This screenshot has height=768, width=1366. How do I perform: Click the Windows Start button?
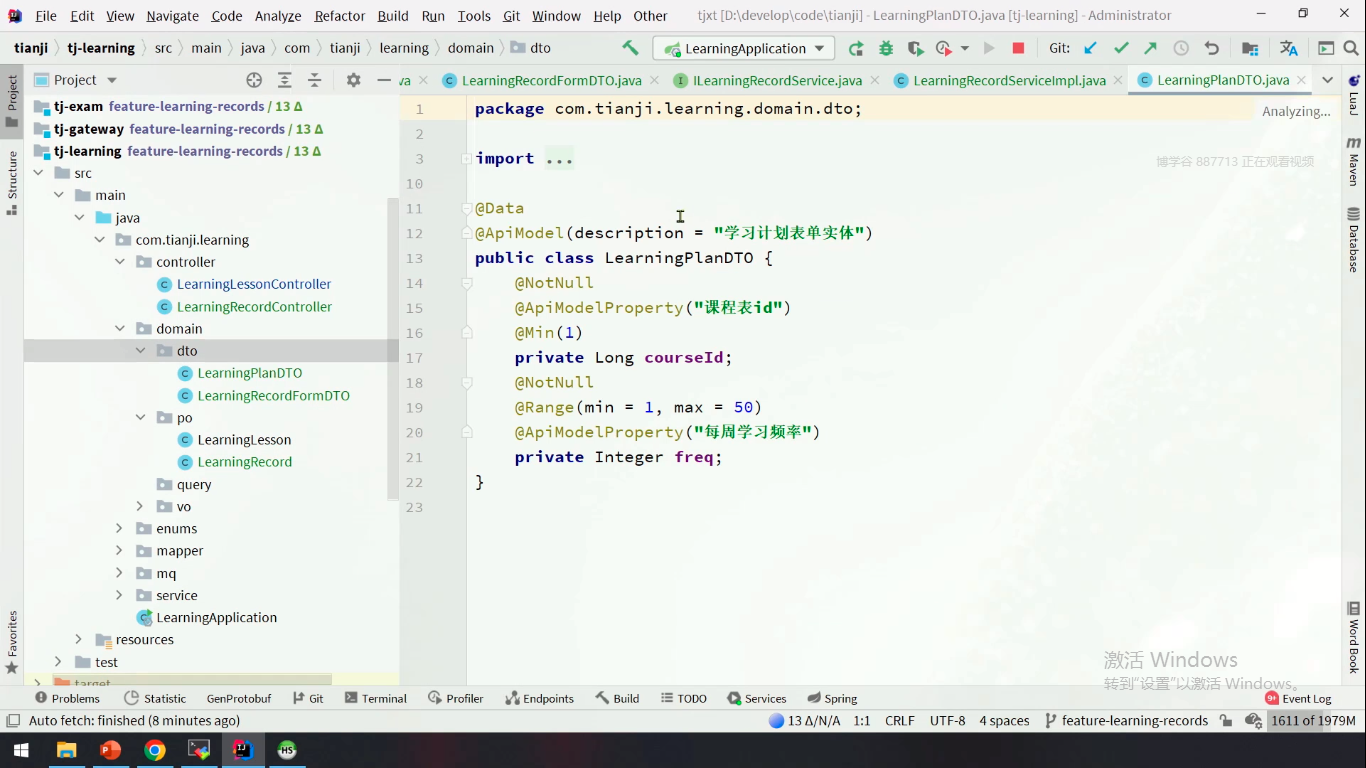21,749
